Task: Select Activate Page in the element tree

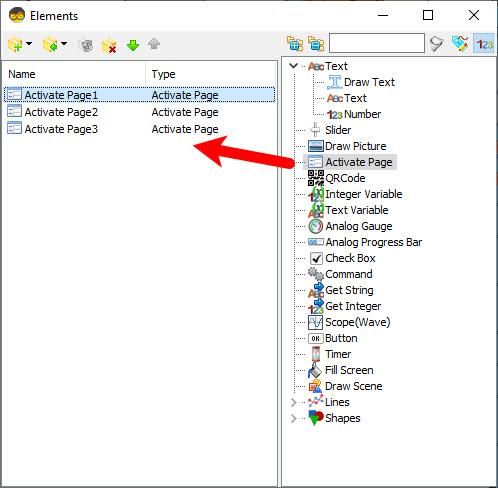Action: pyautogui.click(x=359, y=162)
